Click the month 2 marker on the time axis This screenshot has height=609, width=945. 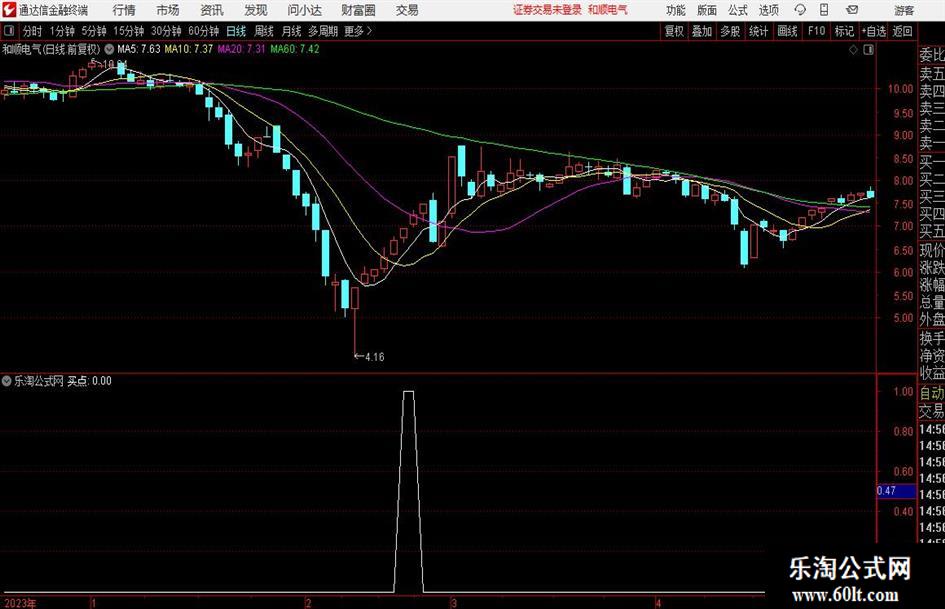click(309, 603)
